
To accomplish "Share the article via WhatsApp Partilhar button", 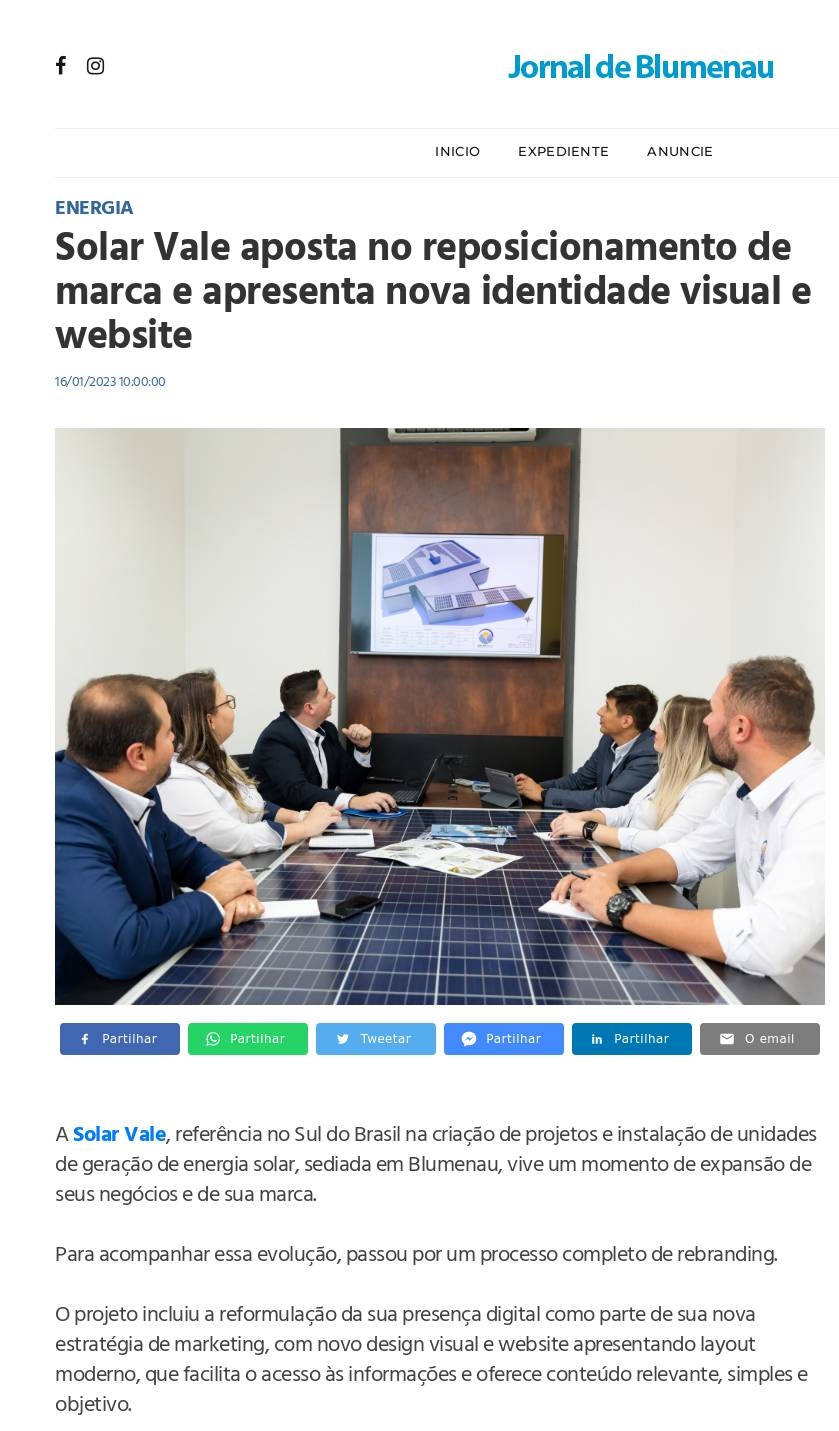I will (x=248, y=1039).
